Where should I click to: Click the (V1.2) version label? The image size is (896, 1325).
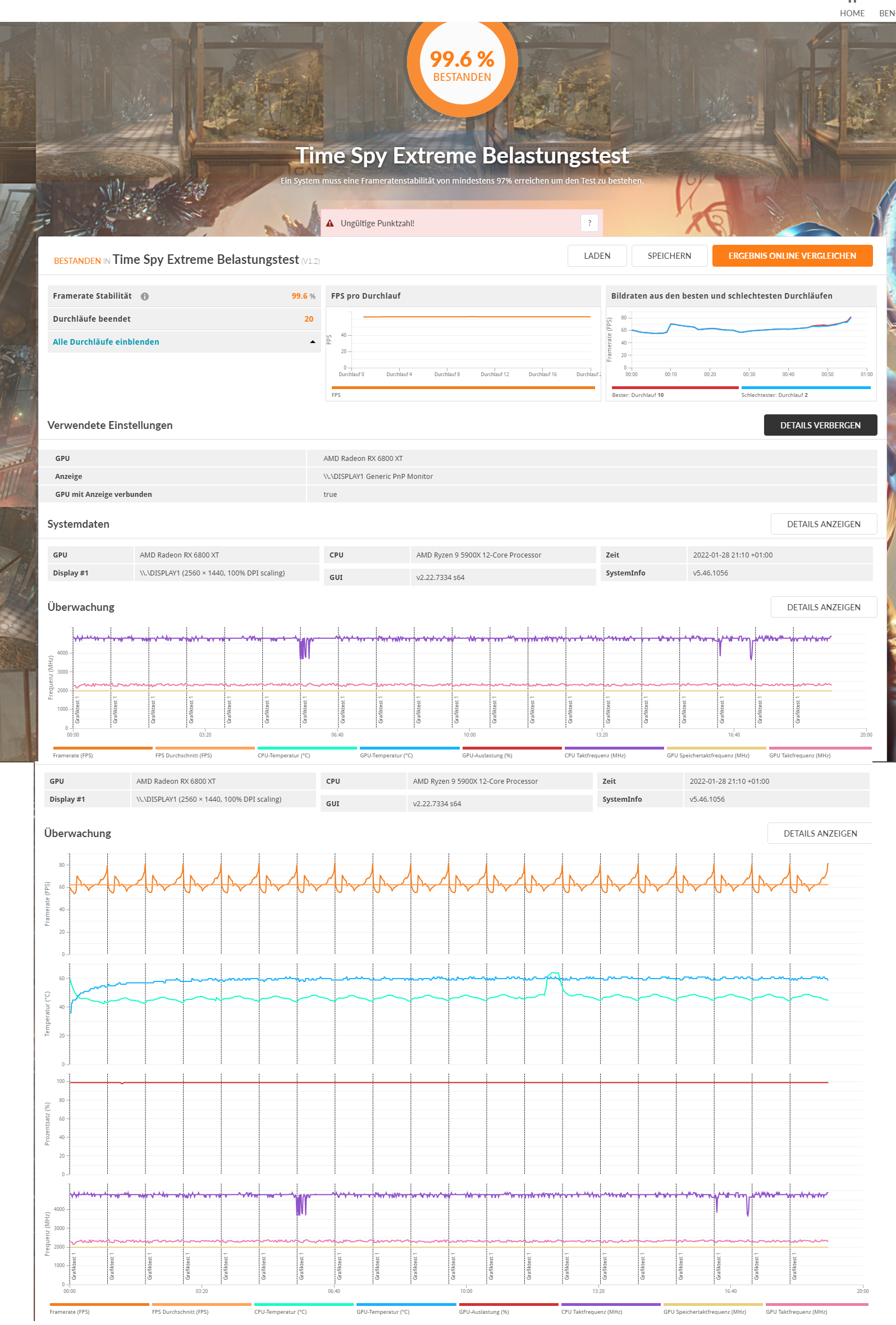(x=310, y=262)
